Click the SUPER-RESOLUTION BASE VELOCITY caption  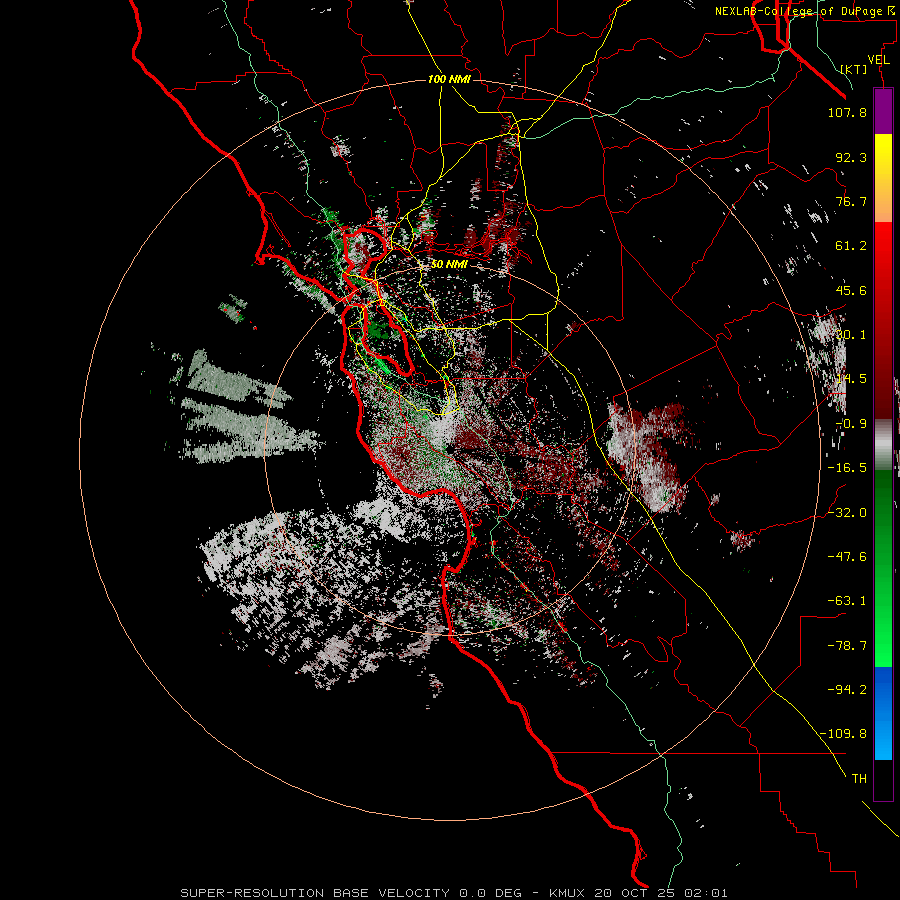[x=315, y=893]
